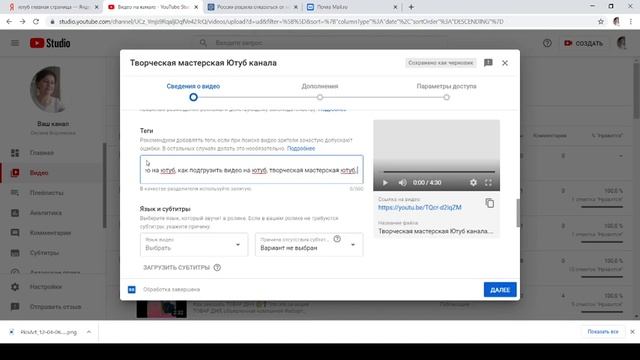Open the youtu.be video link
The image size is (640, 360).
click(x=419, y=207)
